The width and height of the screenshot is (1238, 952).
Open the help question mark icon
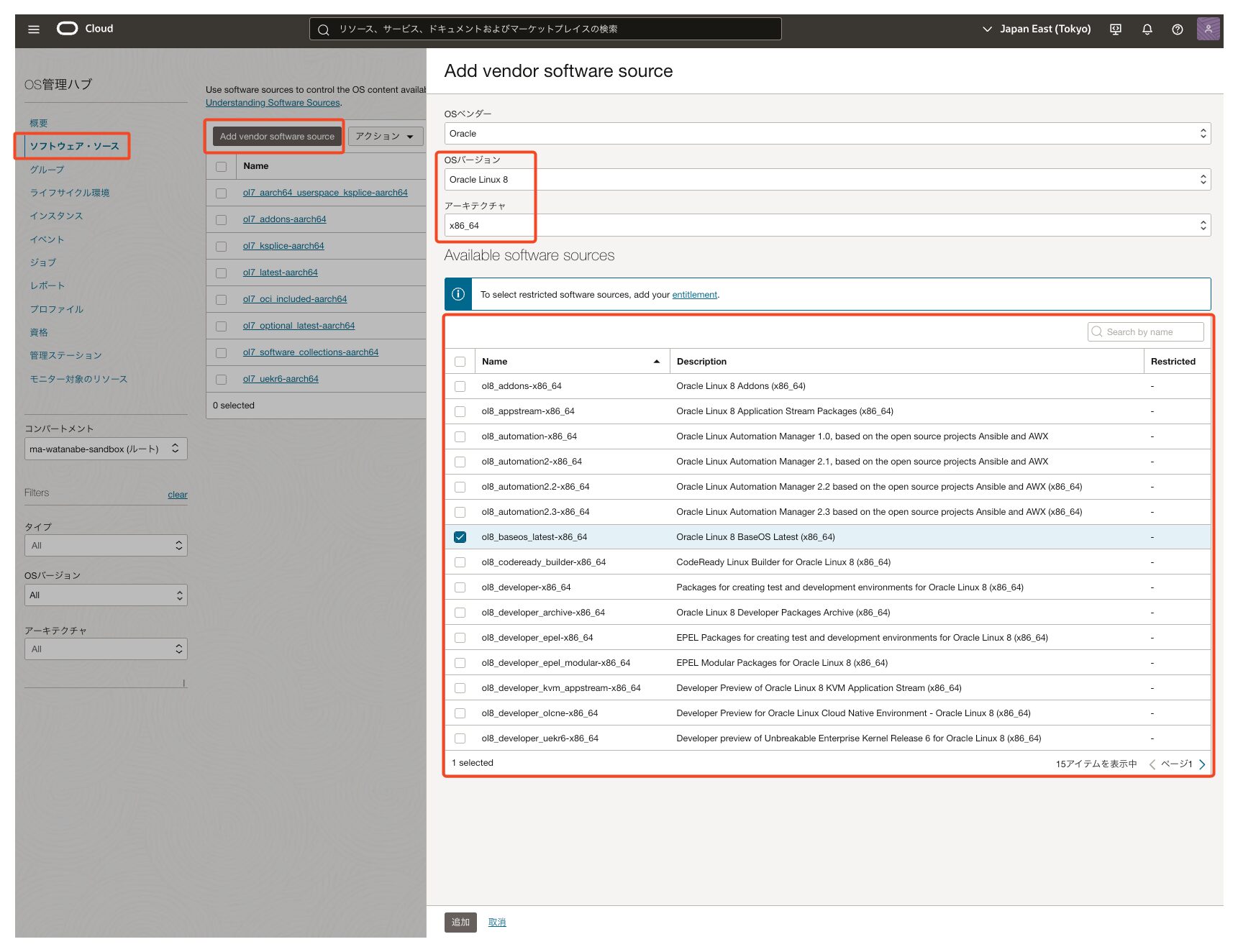point(1177,29)
